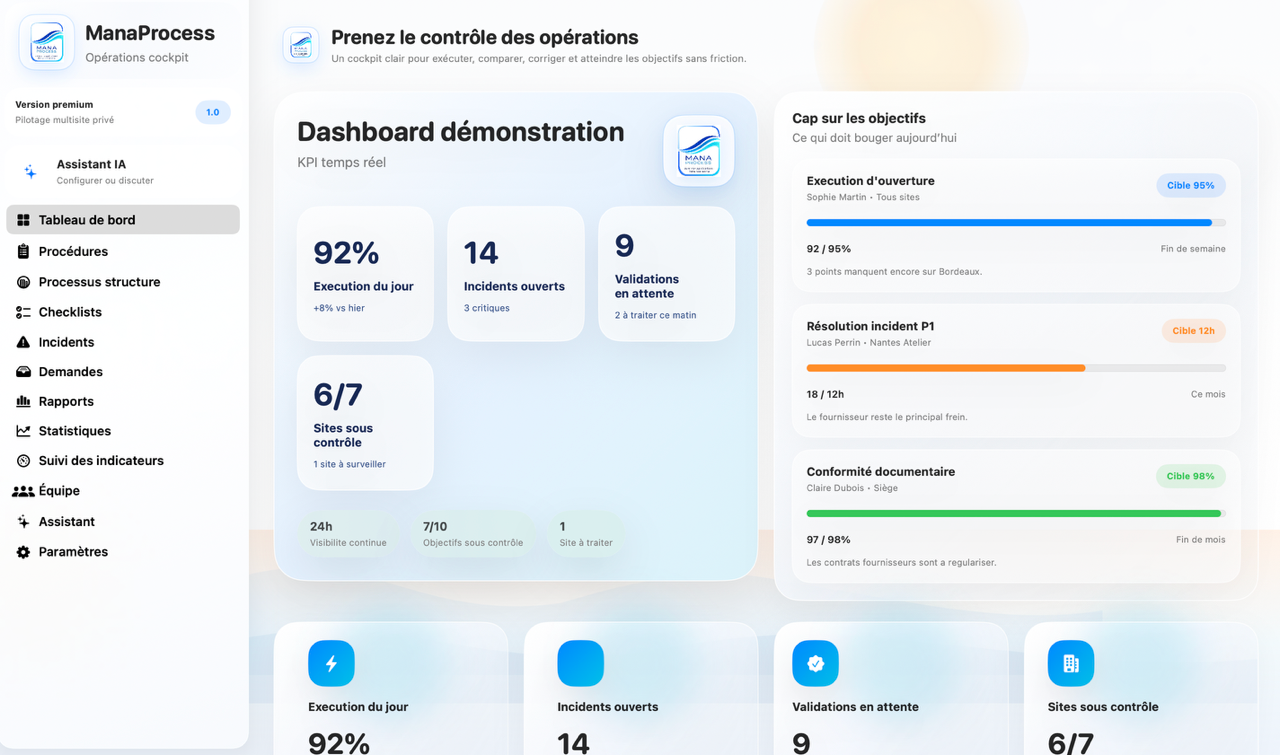Open the Checklists menu item
1280x755 pixels.
[70, 312]
